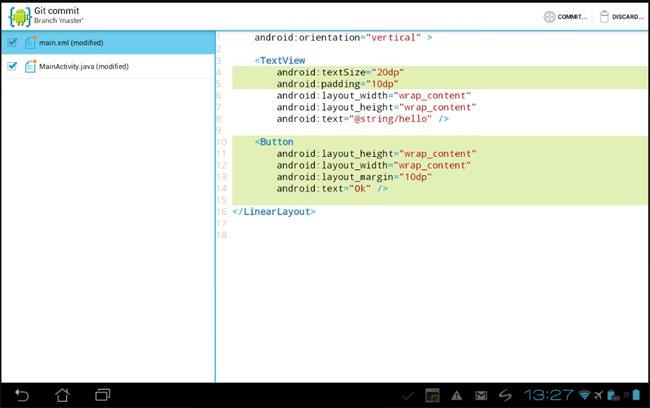The image size is (650, 408).
Task: Tap the airplane mode icon
Action: [x=598, y=395]
